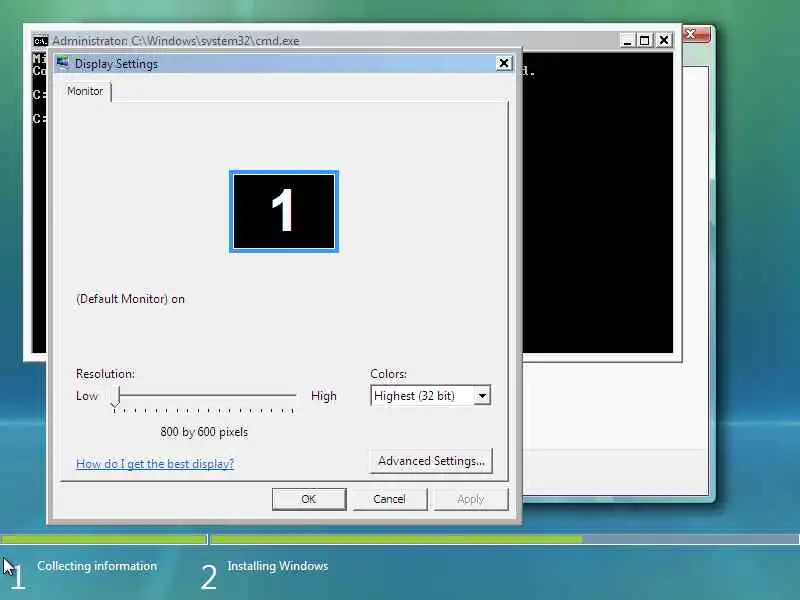Click the cmd.exe window icon
The height and width of the screenshot is (600, 800).
click(40, 41)
